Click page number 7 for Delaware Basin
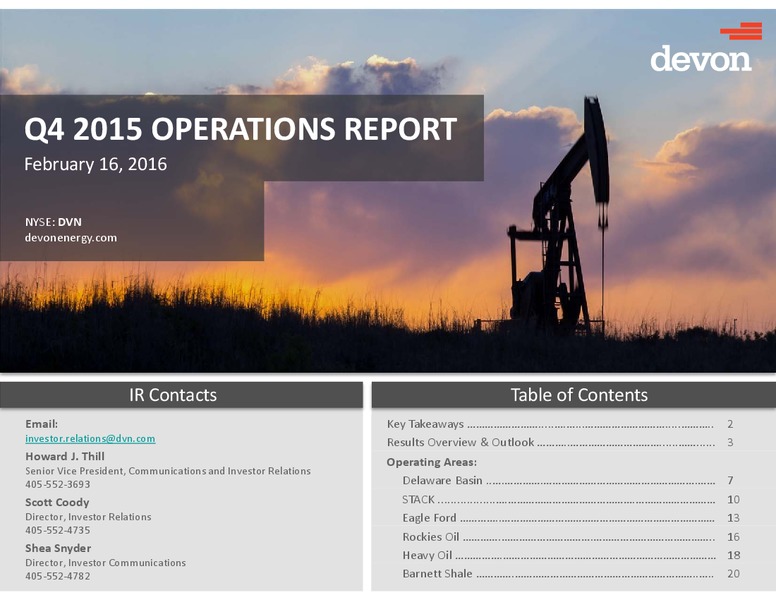Screen dimensions: 776x600 [x=730, y=480]
